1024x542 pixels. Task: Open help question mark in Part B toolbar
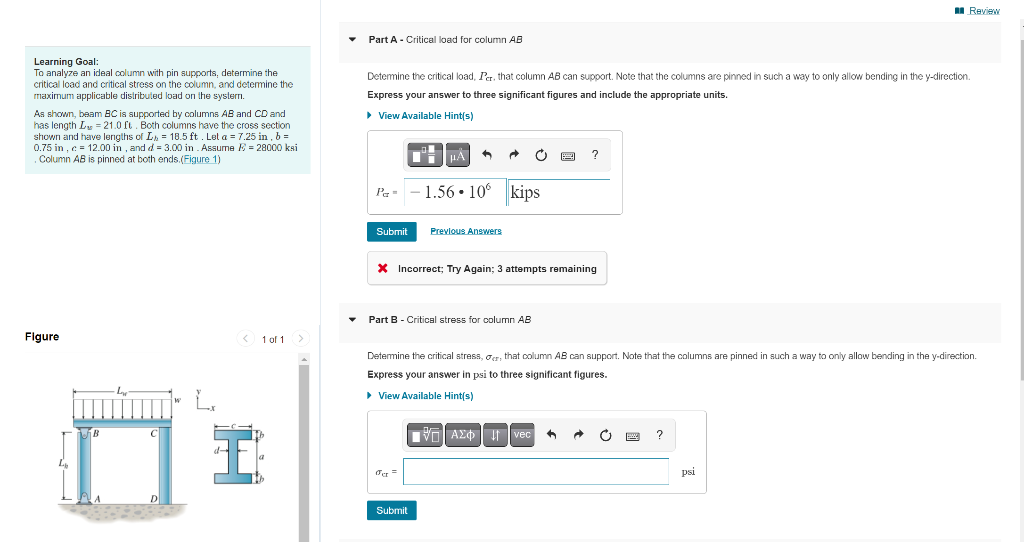(x=660, y=435)
